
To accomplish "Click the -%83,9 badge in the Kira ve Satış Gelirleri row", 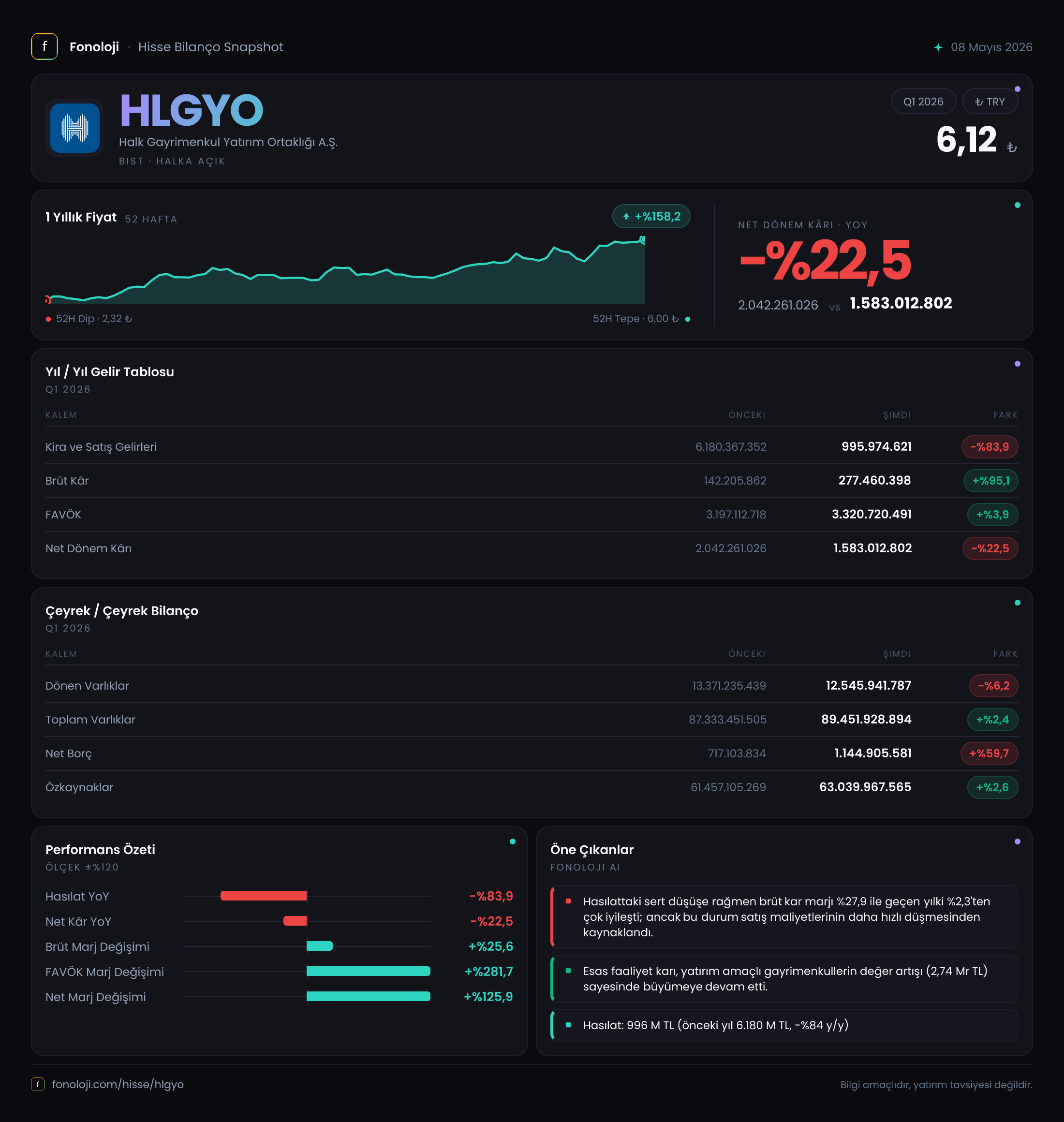I will click(989, 446).
